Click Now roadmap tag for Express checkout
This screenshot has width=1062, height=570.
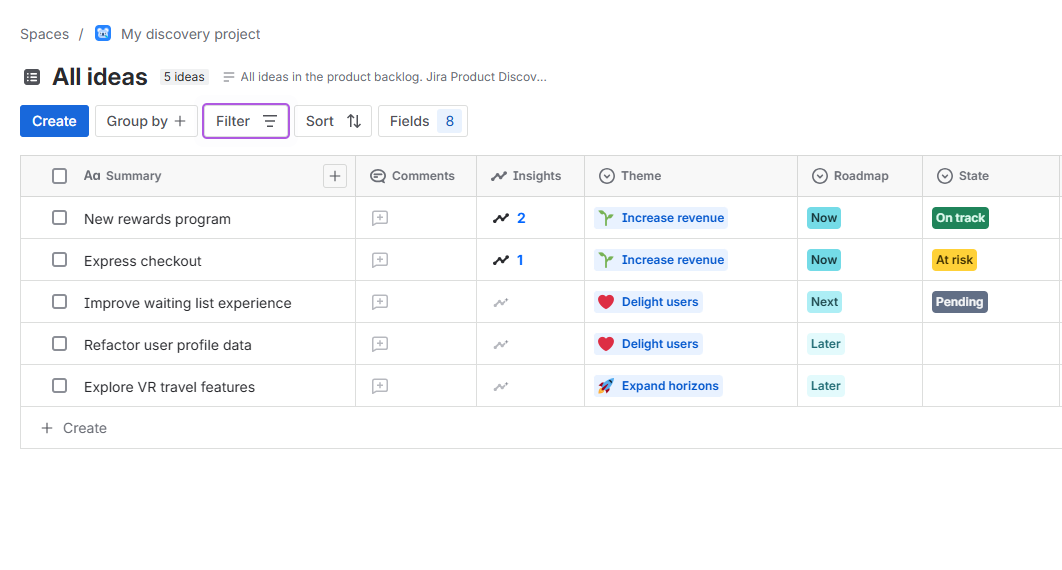824,260
